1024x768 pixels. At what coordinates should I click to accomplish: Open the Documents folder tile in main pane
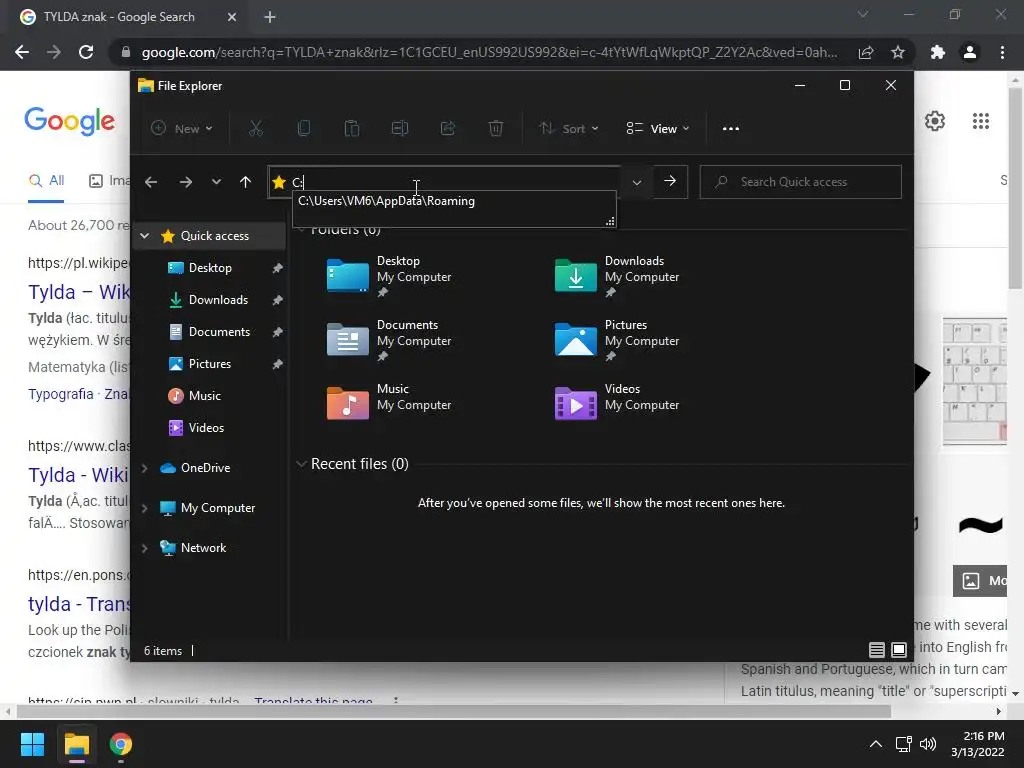(x=390, y=340)
